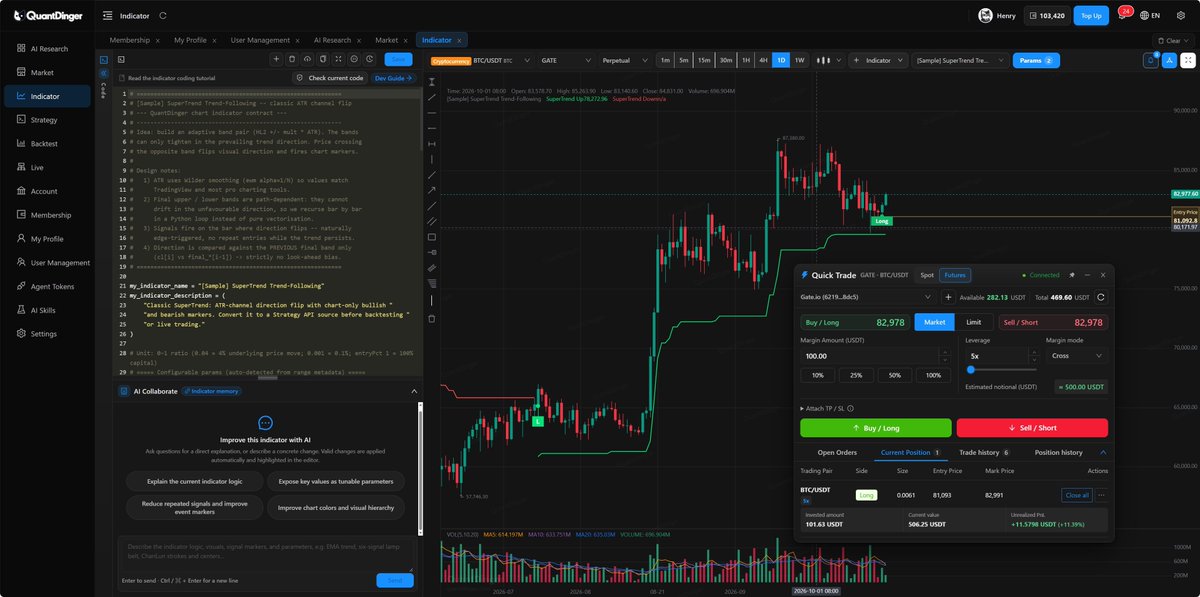1200x597 pixels.
Task: Open the Indicator add dropdown
Action: pyautogui.click(x=878, y=60)
